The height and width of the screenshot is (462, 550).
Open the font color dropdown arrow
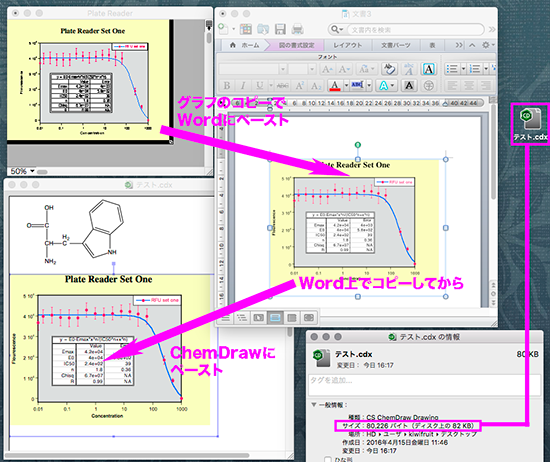point(346,85)
